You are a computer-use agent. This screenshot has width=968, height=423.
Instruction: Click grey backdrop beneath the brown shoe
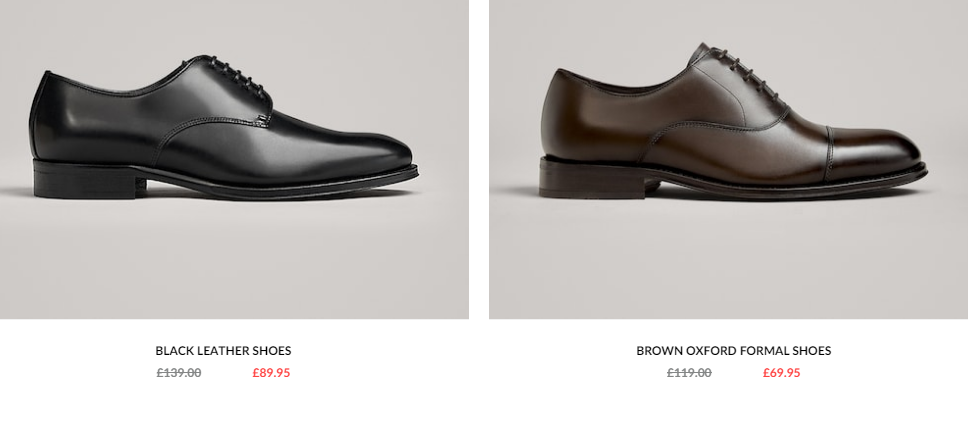[728, 259]
